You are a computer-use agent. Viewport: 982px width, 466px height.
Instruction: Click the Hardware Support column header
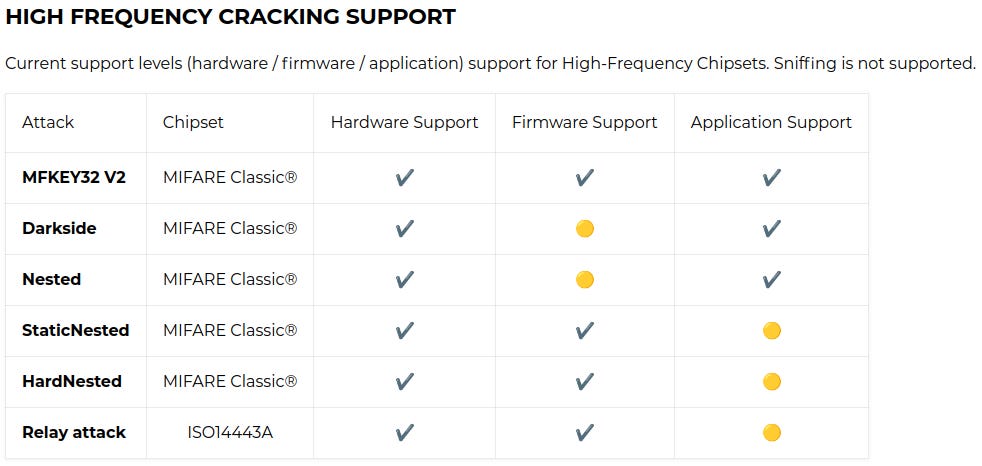click(x=404, y=123)
